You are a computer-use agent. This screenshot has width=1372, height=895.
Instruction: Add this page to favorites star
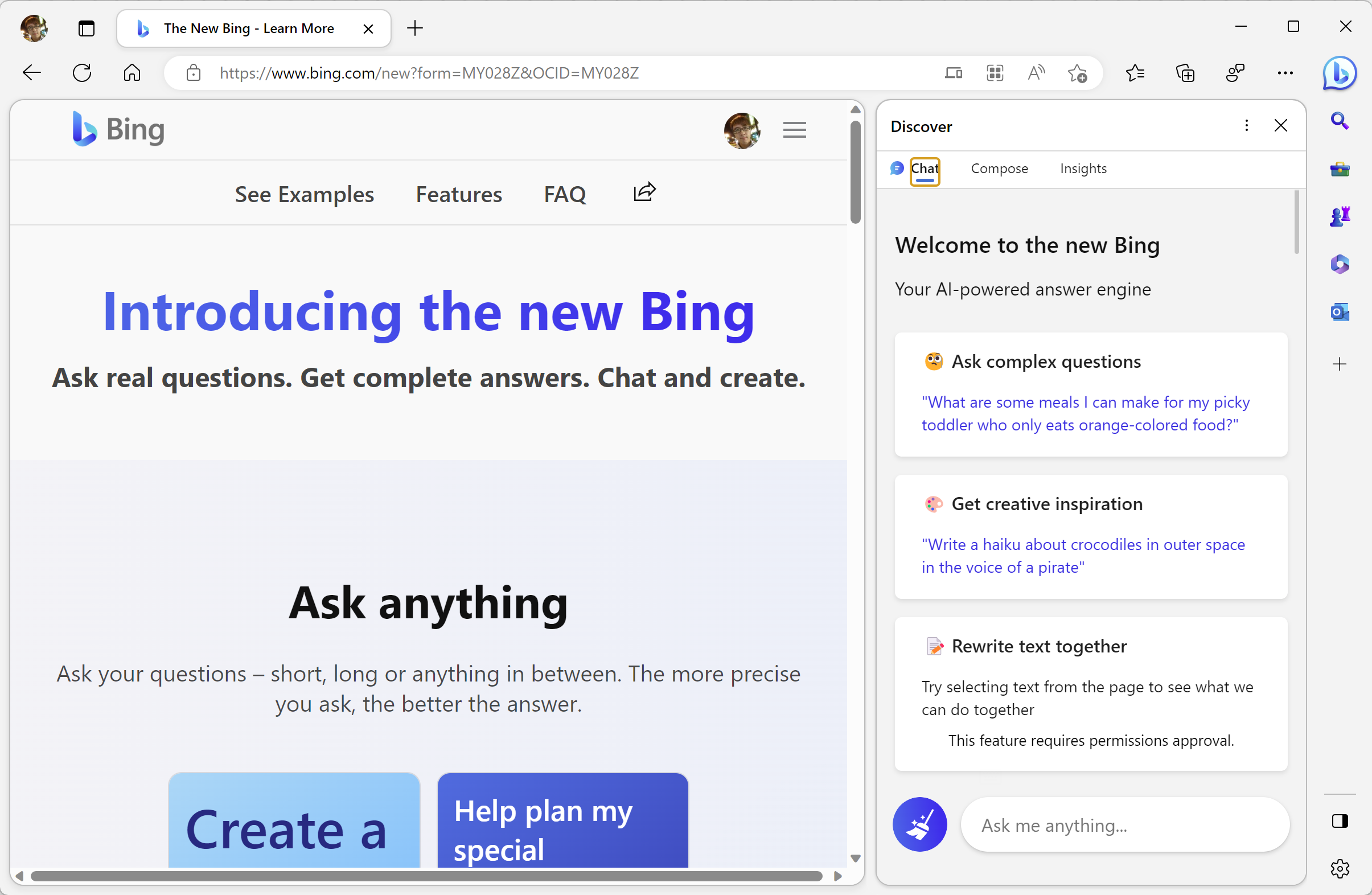click(1077, 73)
